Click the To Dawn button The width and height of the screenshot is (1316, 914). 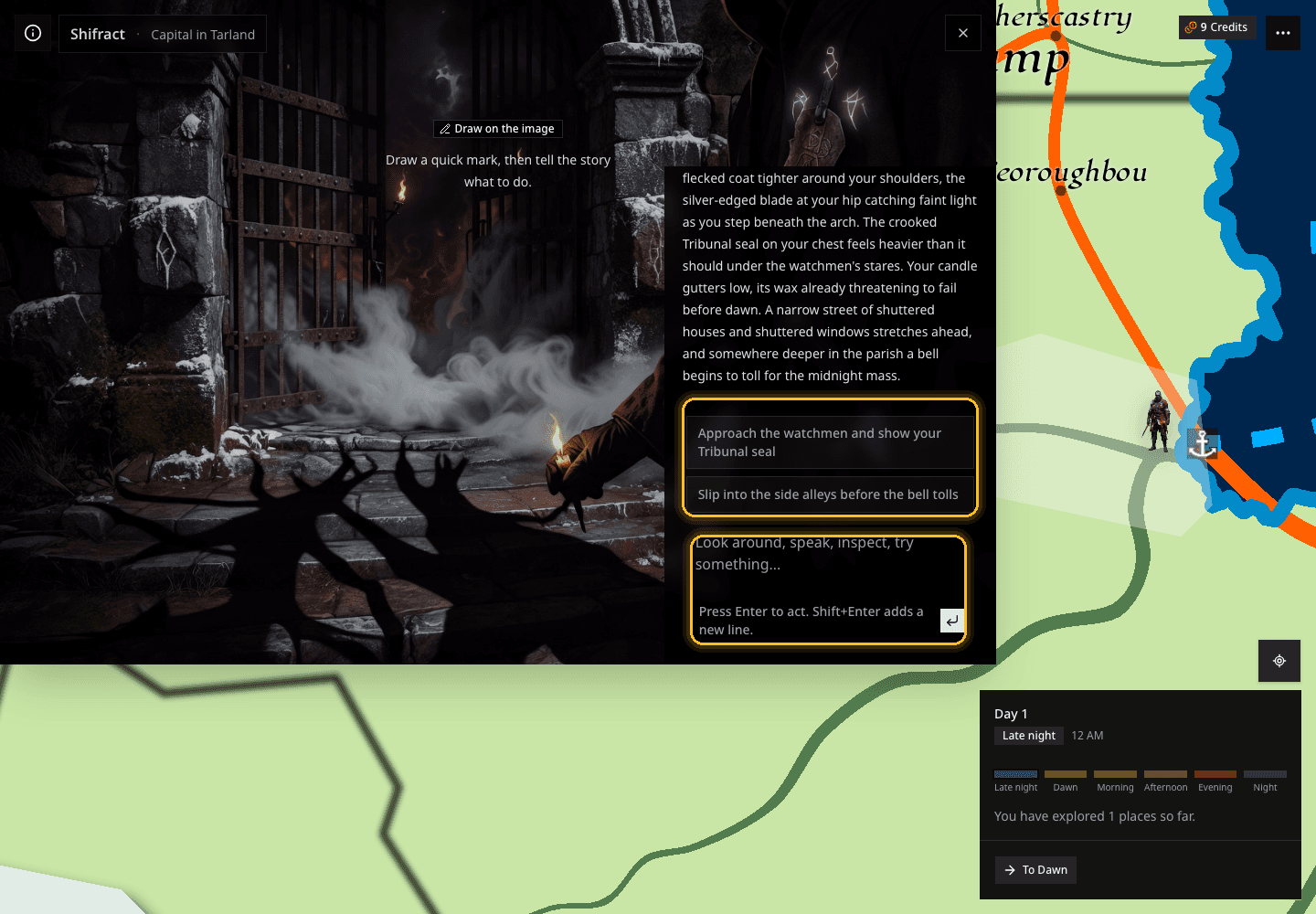1035,870
